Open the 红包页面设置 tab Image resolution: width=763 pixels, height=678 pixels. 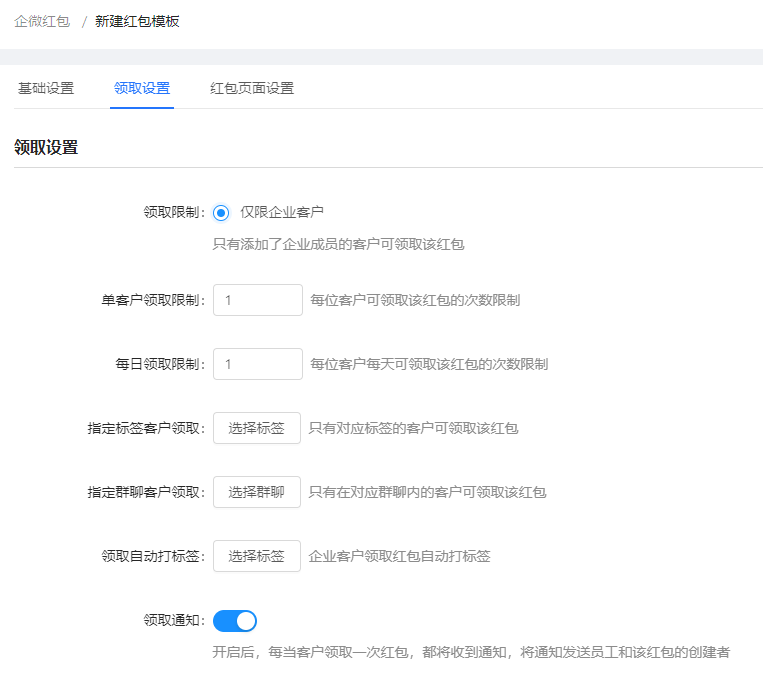pyautogui.click(x=252, y=88)
